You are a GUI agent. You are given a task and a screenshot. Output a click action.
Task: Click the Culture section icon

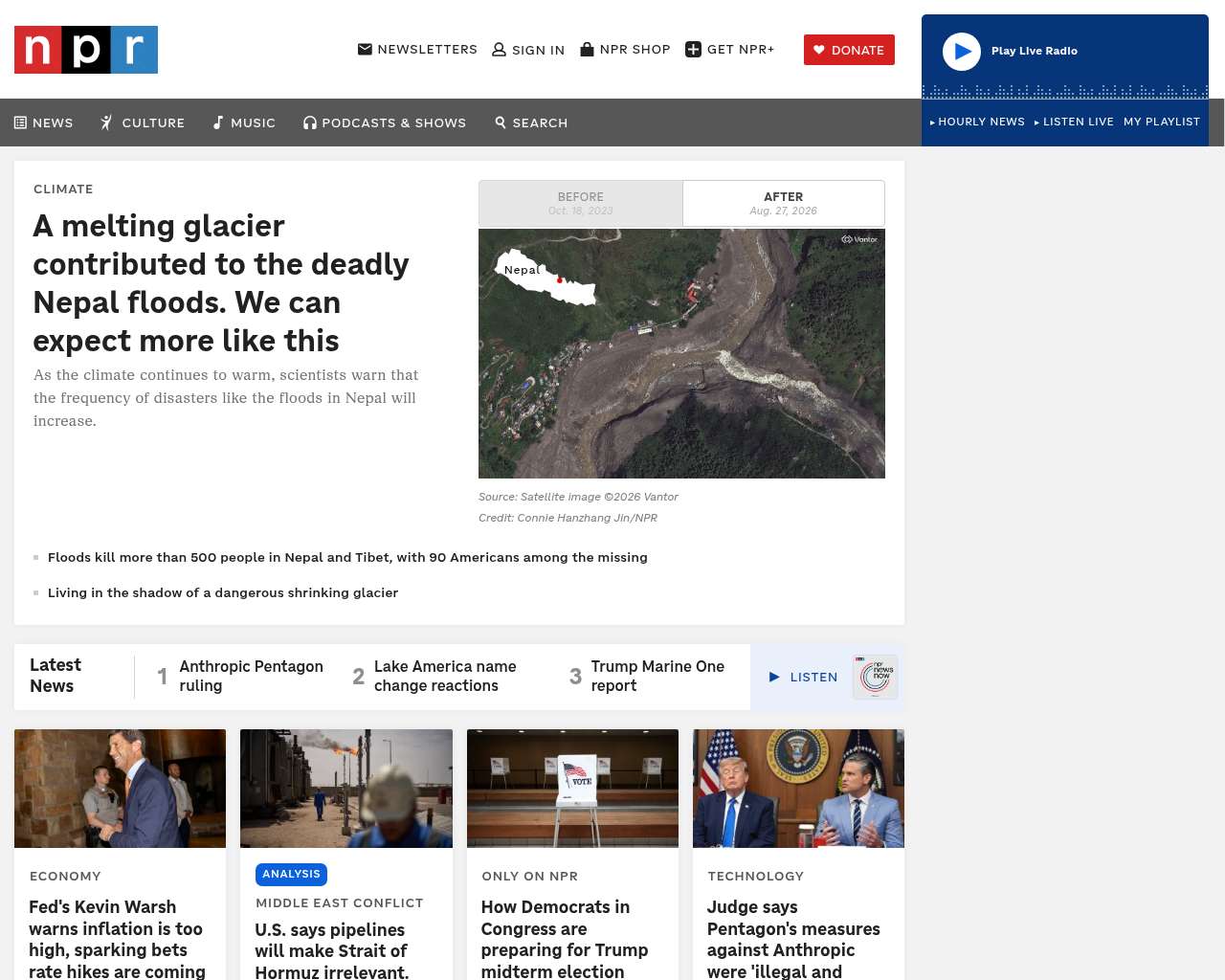point(106,122)
